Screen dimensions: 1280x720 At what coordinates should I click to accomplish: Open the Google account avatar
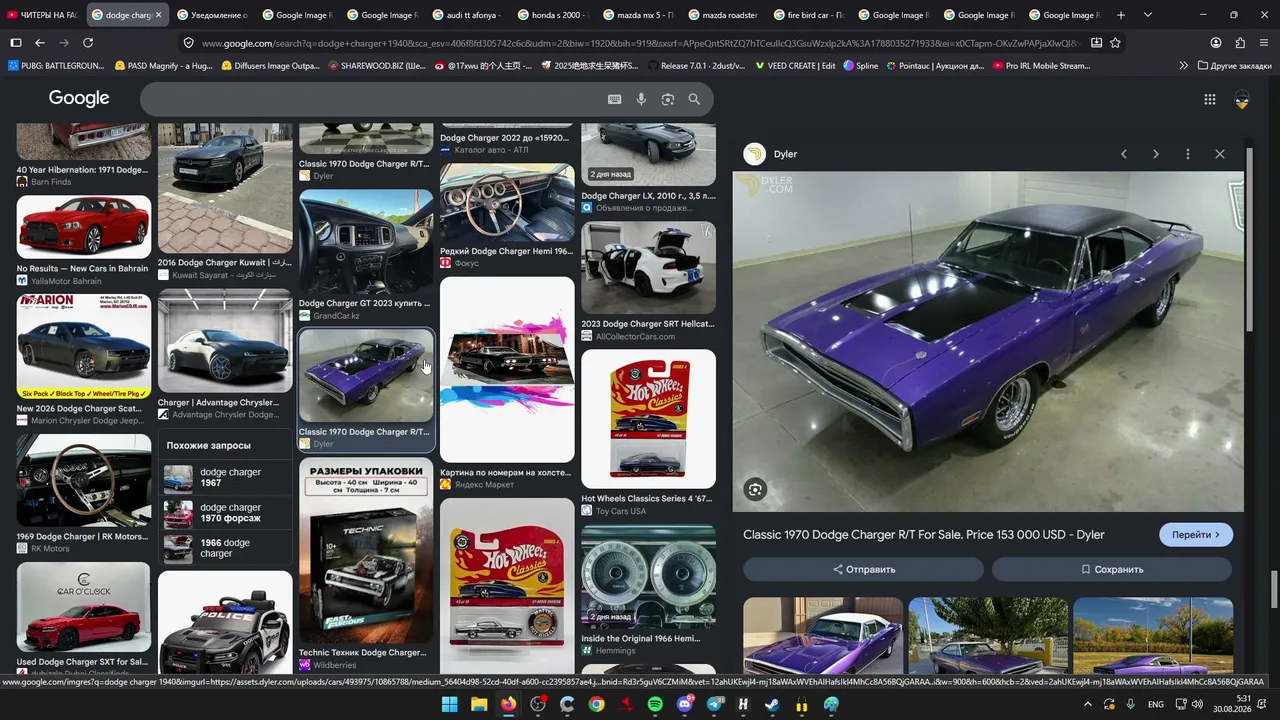(x=1242, y=99)
